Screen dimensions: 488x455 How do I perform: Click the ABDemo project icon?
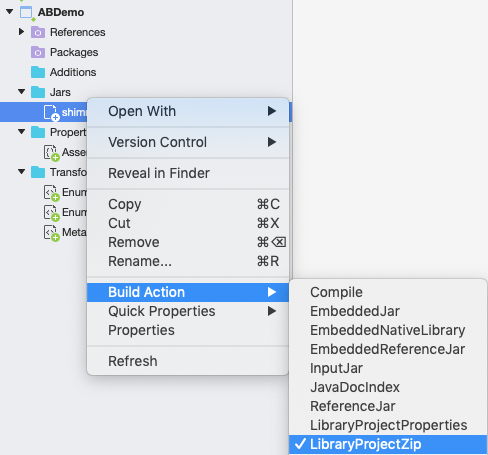tap(26, 13)
